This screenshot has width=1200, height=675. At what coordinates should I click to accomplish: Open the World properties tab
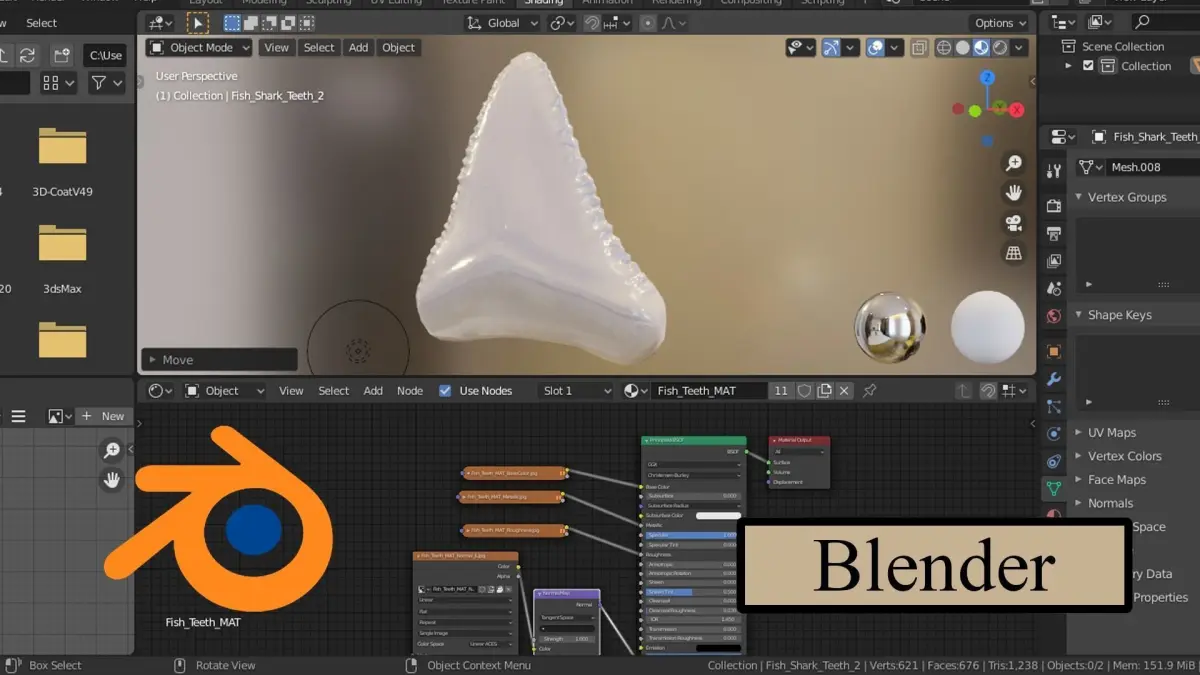pyautogui.click(x=1053, y=316)
